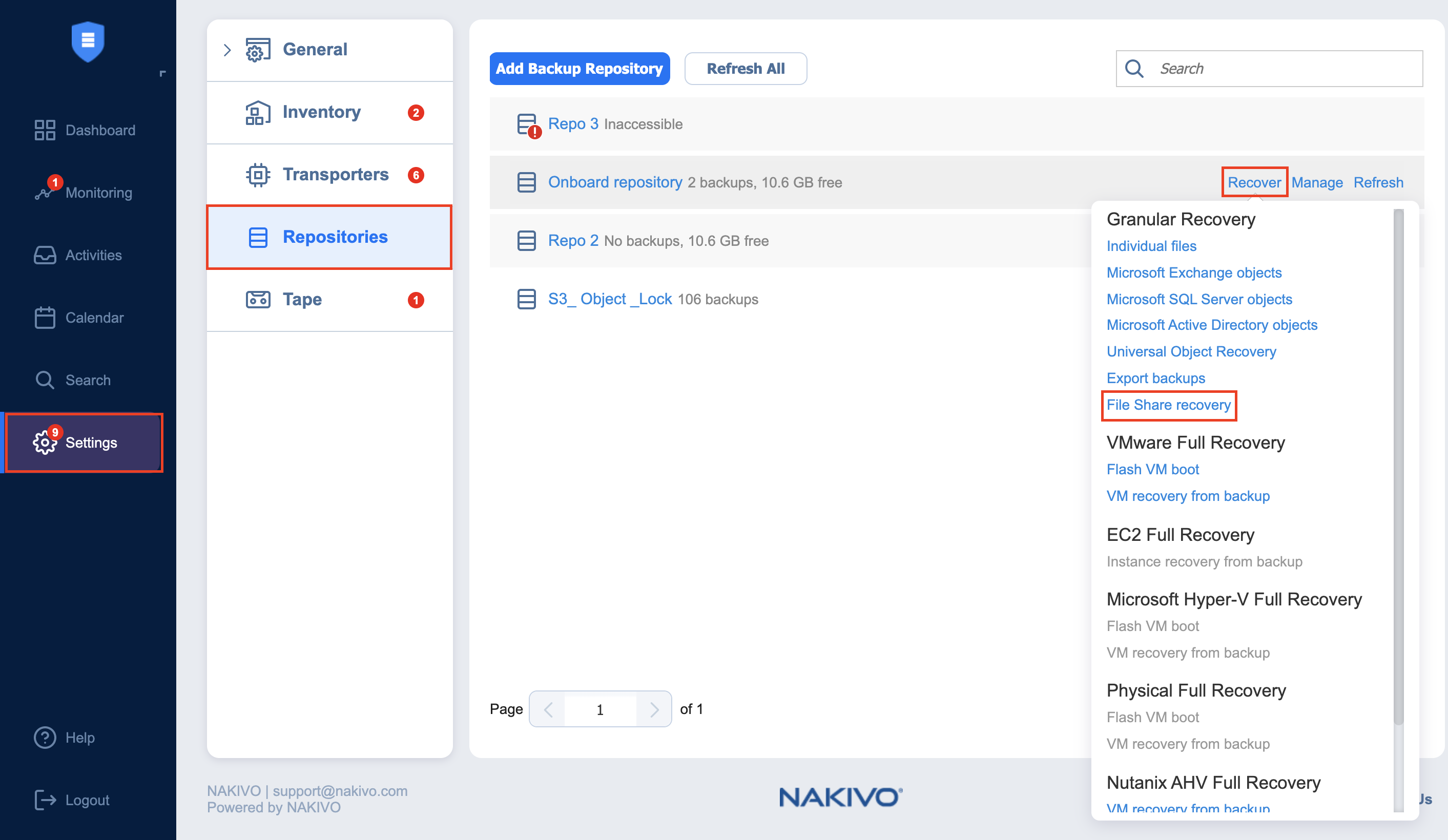
Task: Open the Monitoring section
Action: [85, 193]
